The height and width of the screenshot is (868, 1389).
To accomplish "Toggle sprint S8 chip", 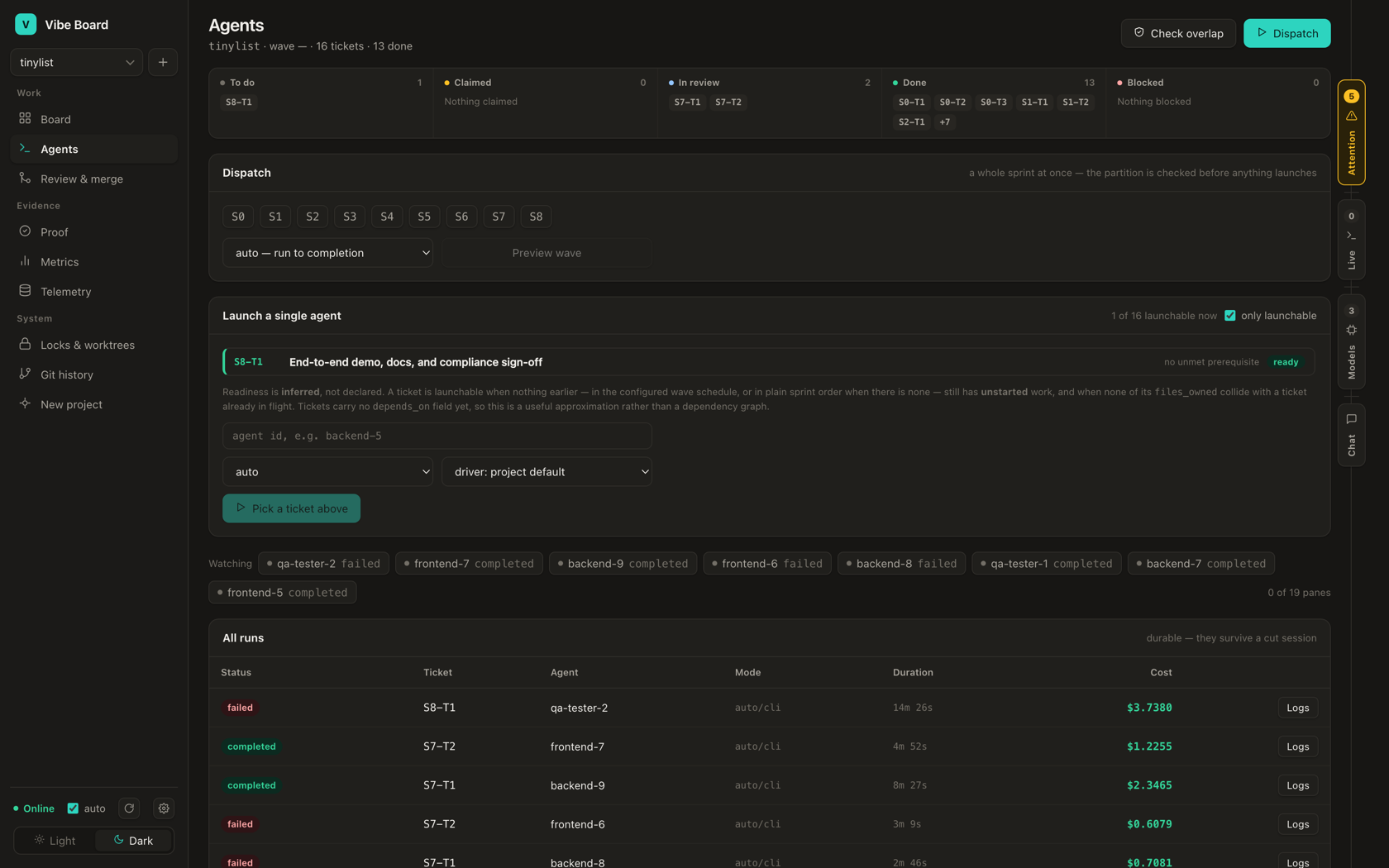I will (536, 217).
